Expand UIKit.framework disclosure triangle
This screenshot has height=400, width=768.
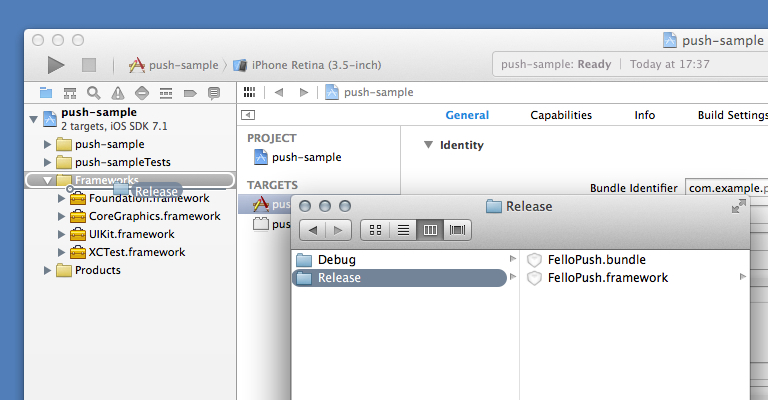coord(61,235)
